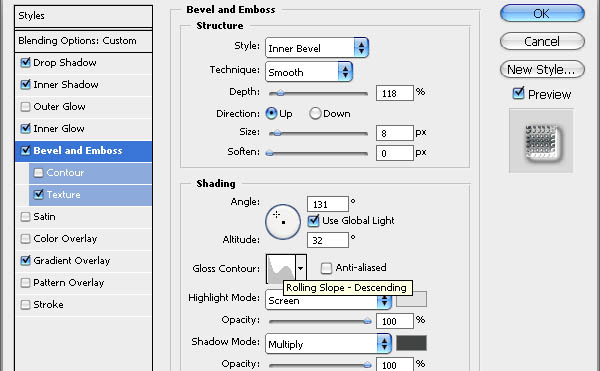Open the Inner Glow settings label
Viewport: 600px width, 371px height.
coord(59,128)
